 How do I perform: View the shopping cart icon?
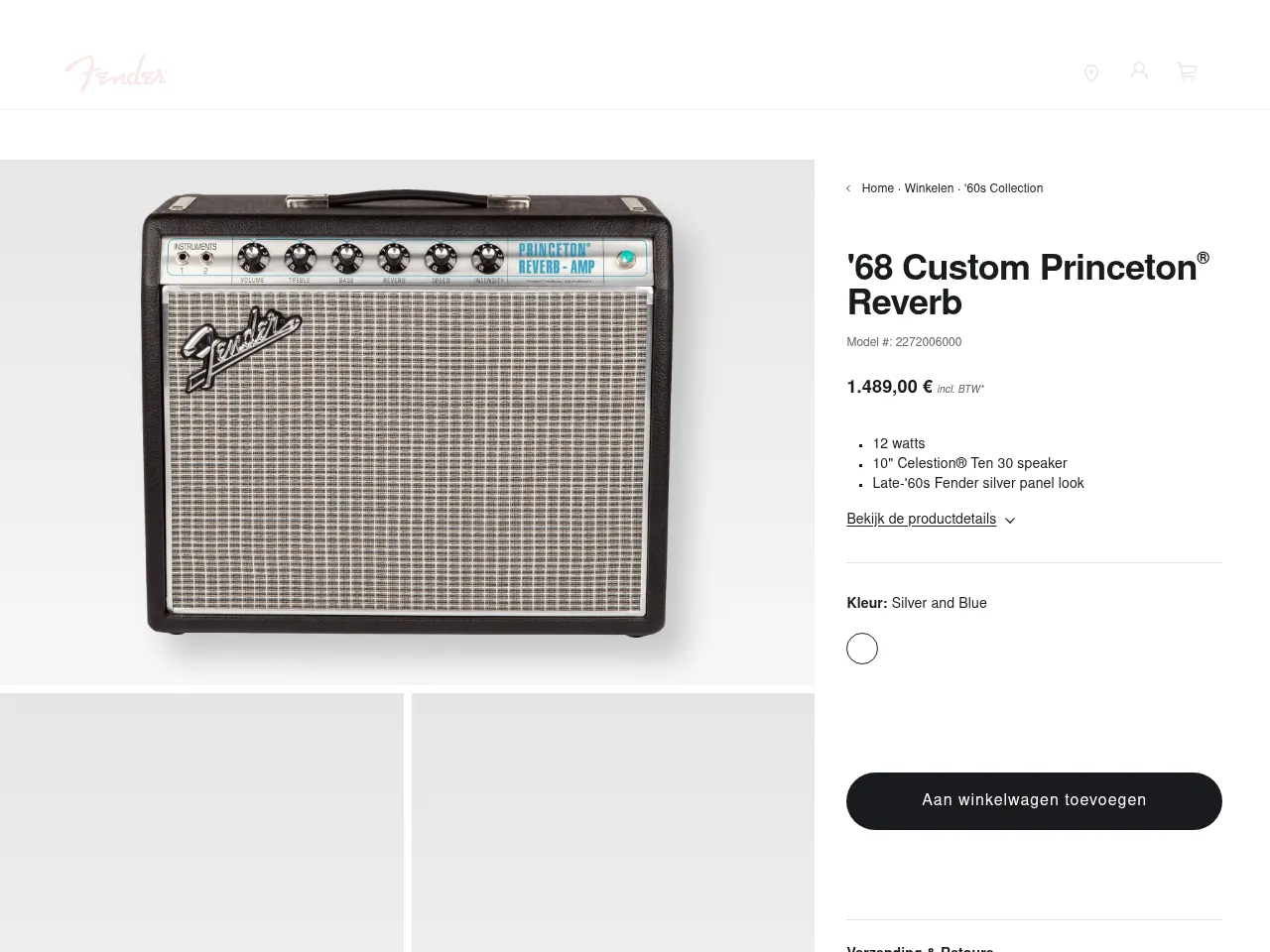pos(1187,71)
